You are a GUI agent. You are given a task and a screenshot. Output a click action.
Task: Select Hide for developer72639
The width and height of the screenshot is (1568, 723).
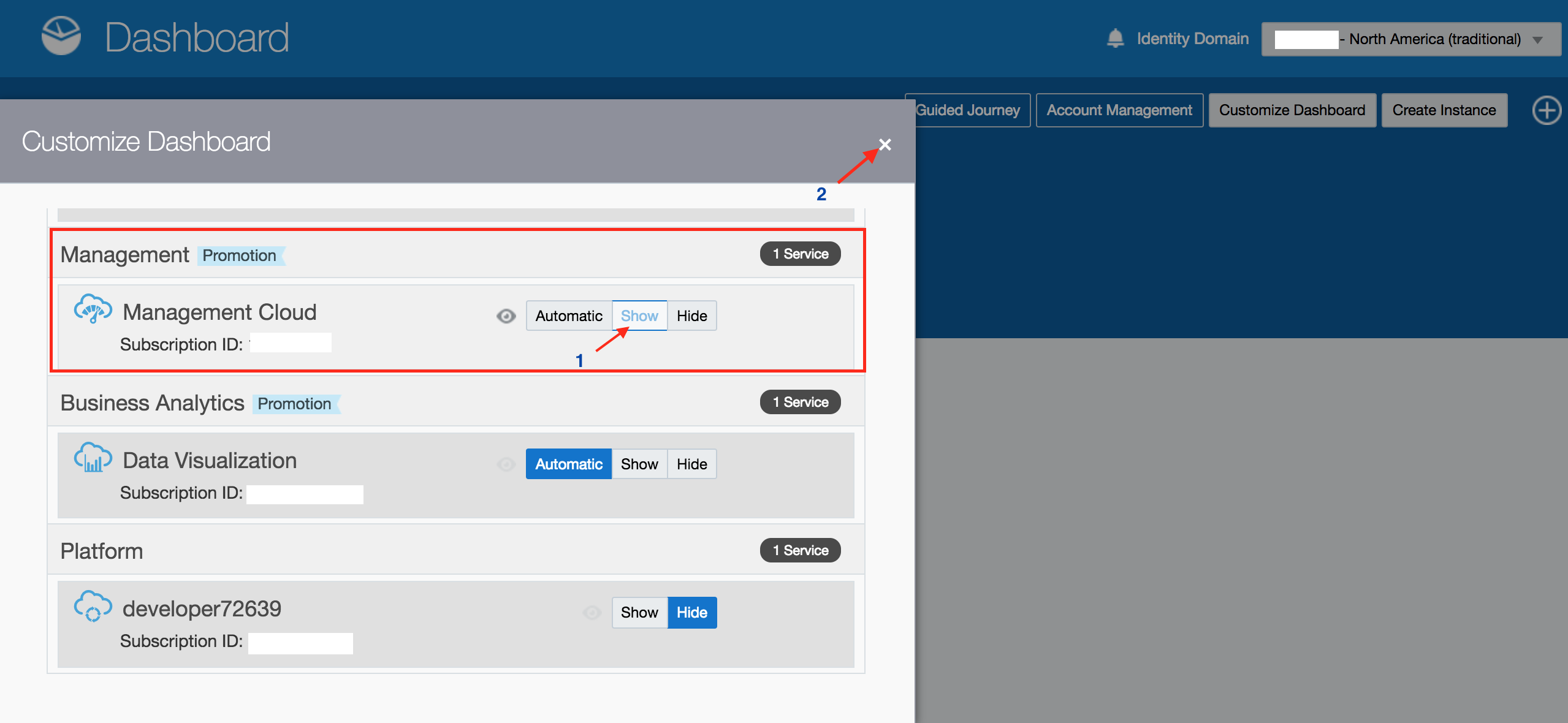coord(692,612)
